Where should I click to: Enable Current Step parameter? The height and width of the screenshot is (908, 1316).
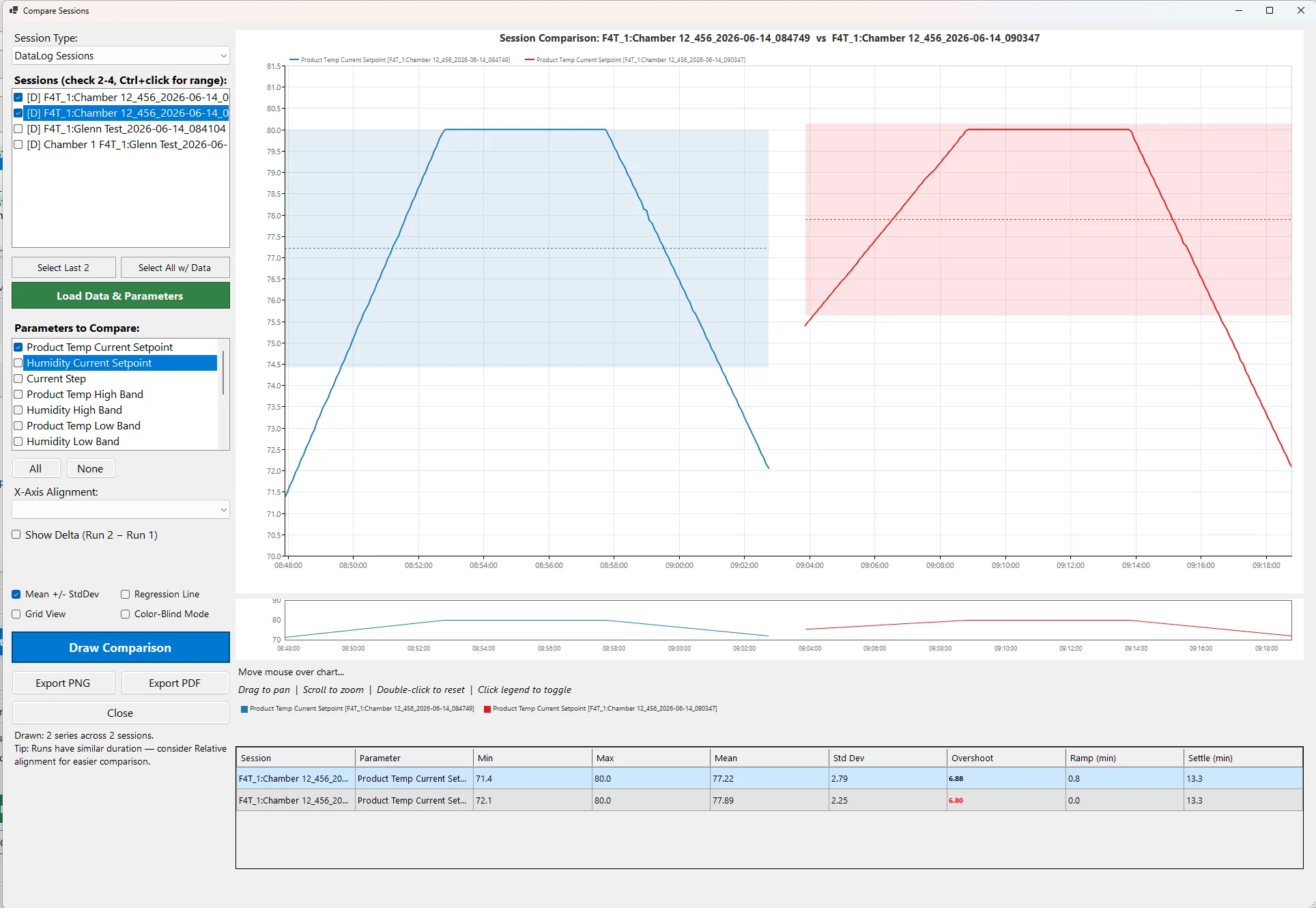18,379
